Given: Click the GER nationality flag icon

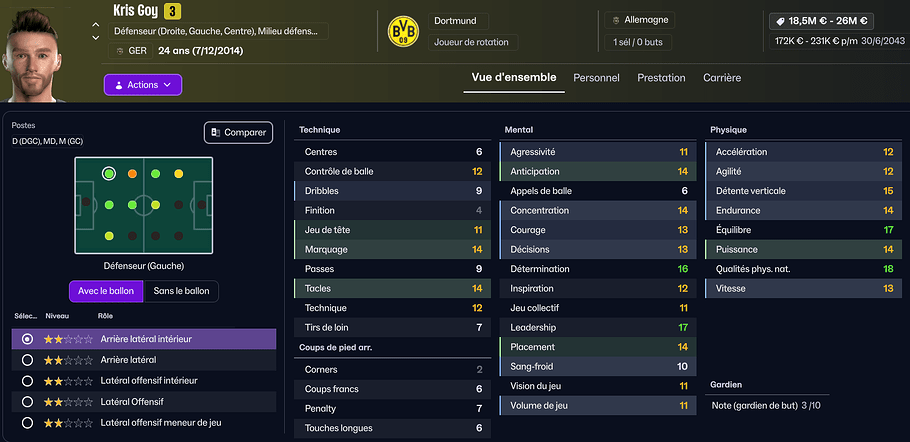Looking at the screenshot, I should pos(120,51).
